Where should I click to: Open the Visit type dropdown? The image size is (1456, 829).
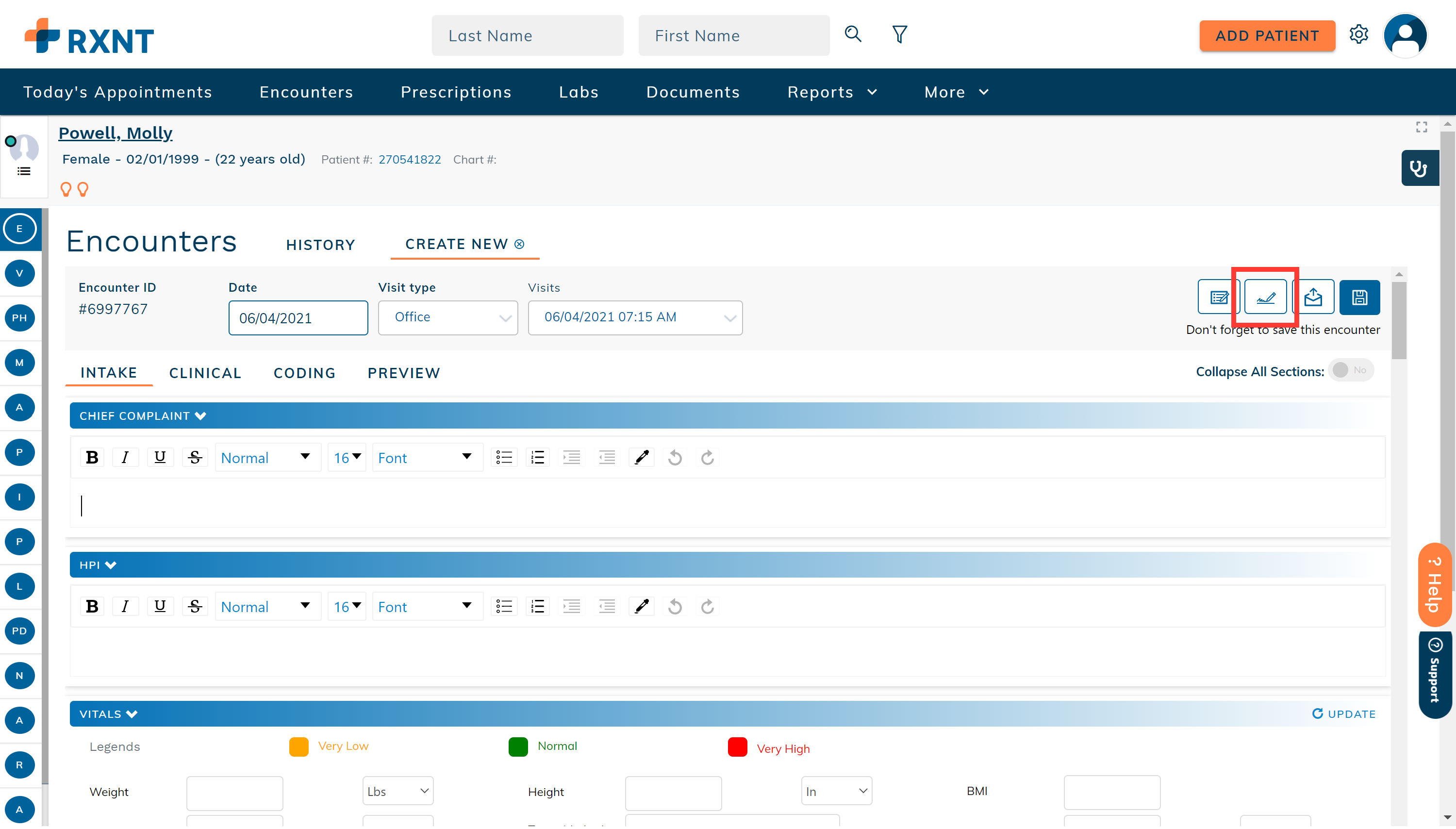[447, 318]
